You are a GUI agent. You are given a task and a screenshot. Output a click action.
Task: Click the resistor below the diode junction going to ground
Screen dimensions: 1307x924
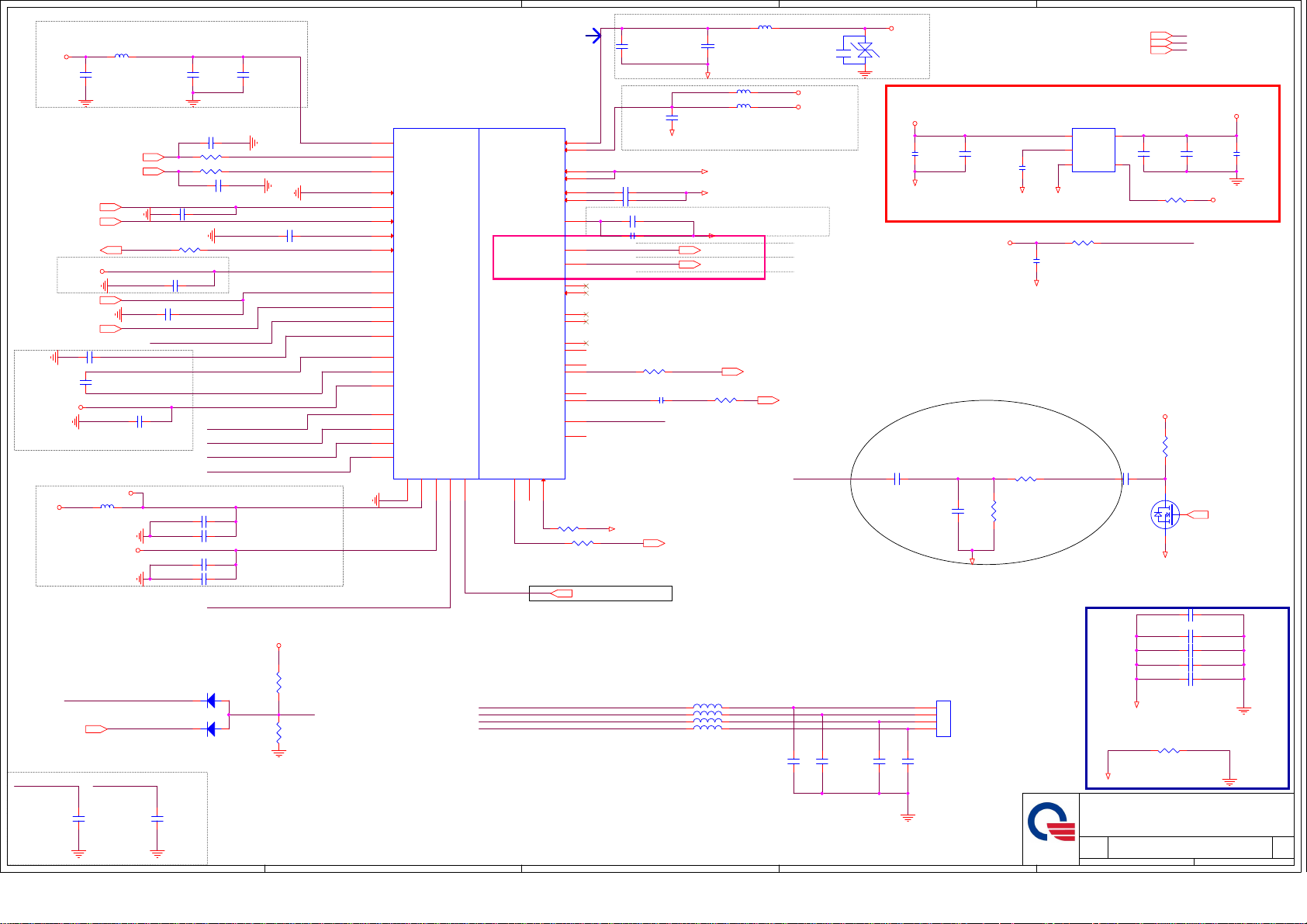click(x=279, y=732)
